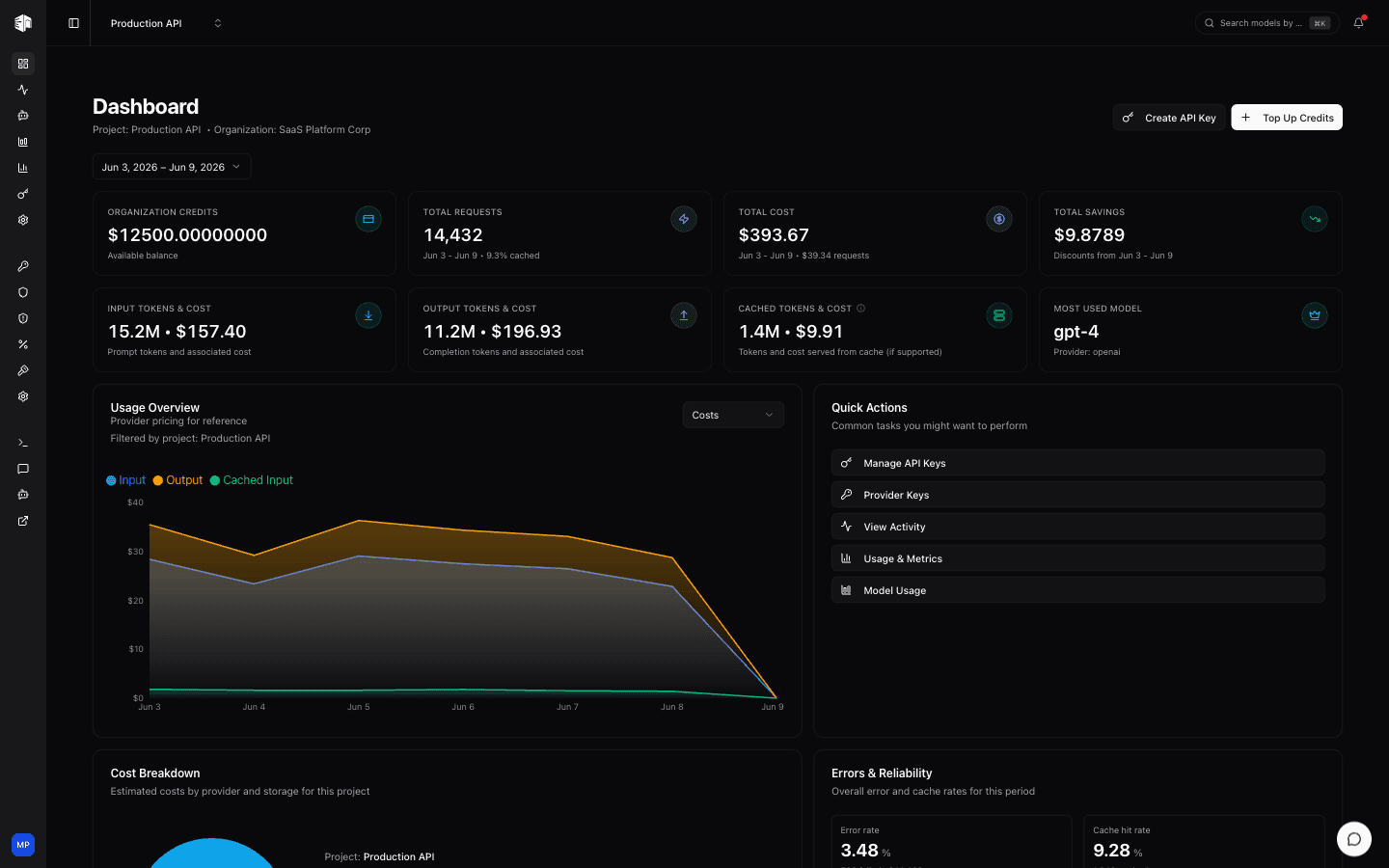
Task: Click the crown icon on Most Used Model
Action: 1315,315
